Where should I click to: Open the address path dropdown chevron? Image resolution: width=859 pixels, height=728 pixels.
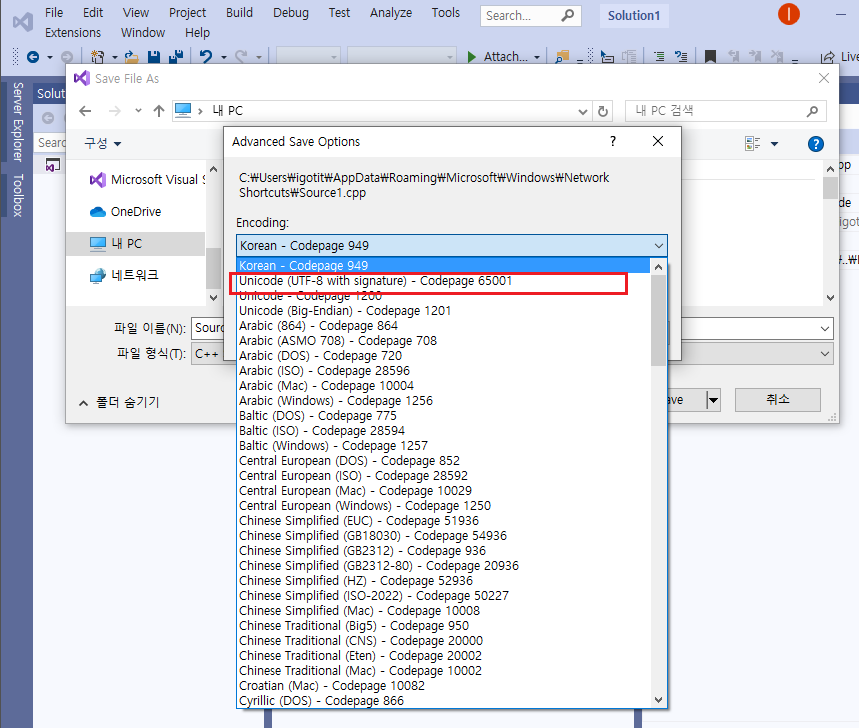[x=582, y=112]
